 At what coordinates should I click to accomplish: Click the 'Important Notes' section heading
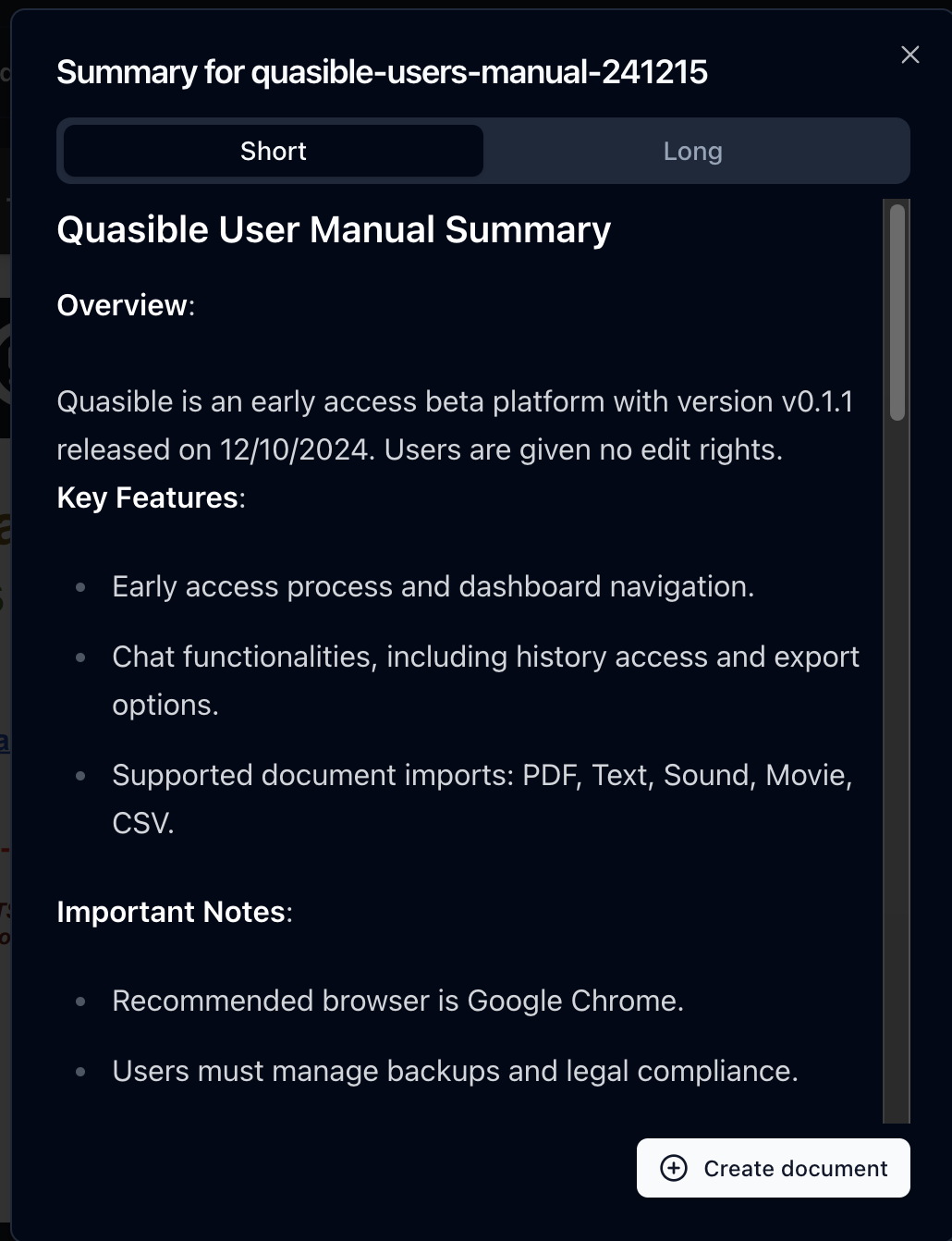pos(171,912)
